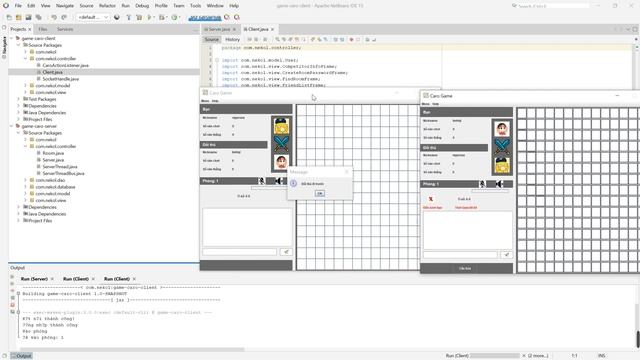Open the Debug menu
The height and width of the screenshot is (360, 640).
coord(142,6)
